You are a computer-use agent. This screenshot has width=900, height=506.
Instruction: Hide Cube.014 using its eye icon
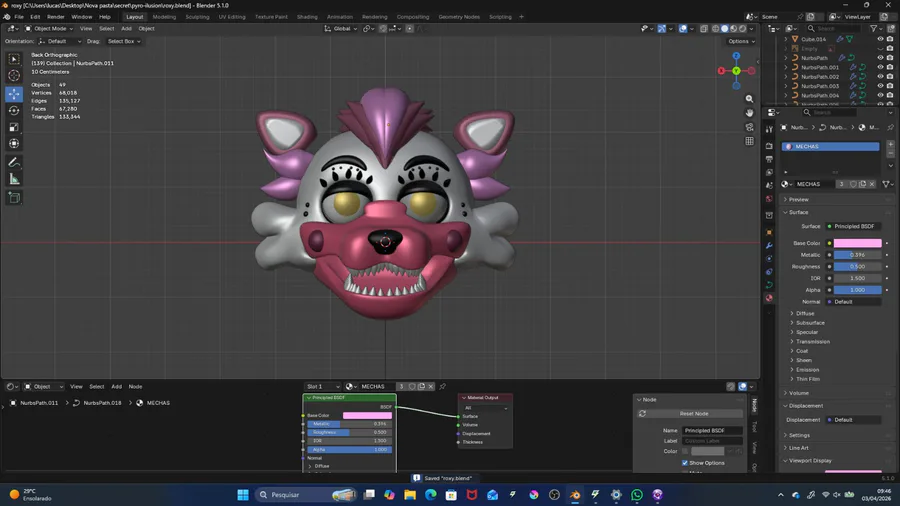[x=880, y=39]
